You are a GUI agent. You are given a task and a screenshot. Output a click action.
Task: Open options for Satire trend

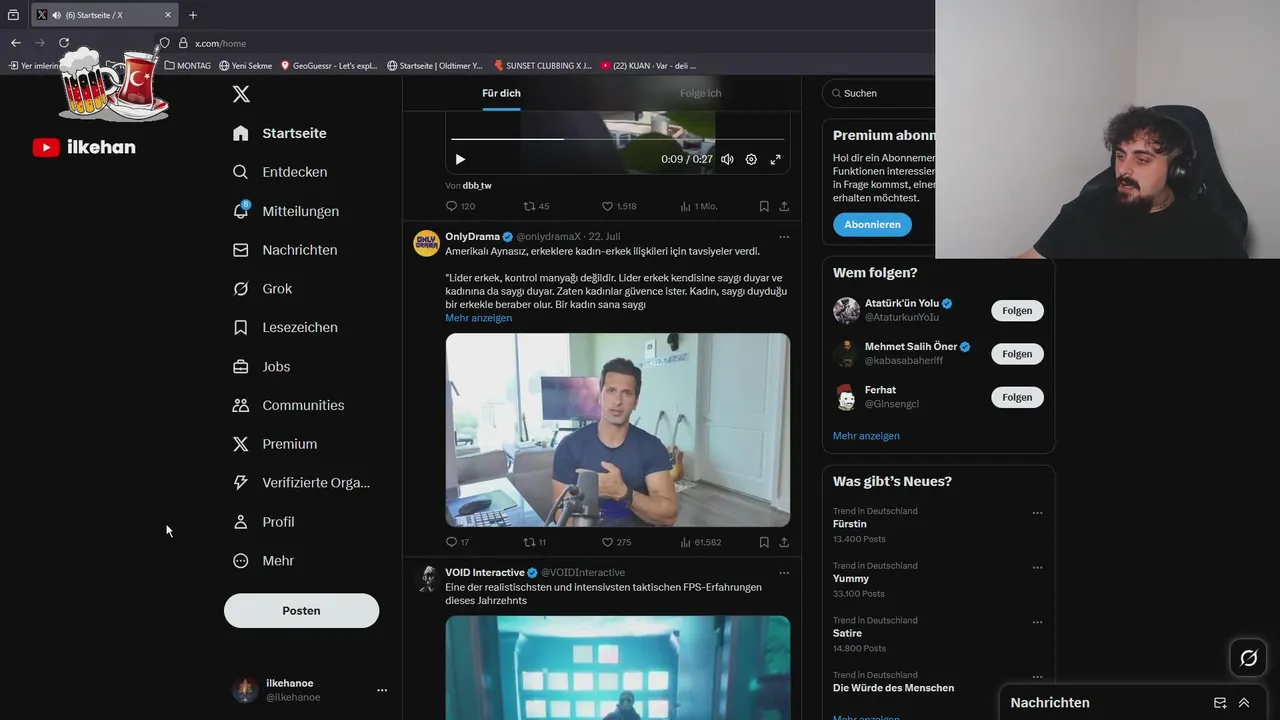1037,622
